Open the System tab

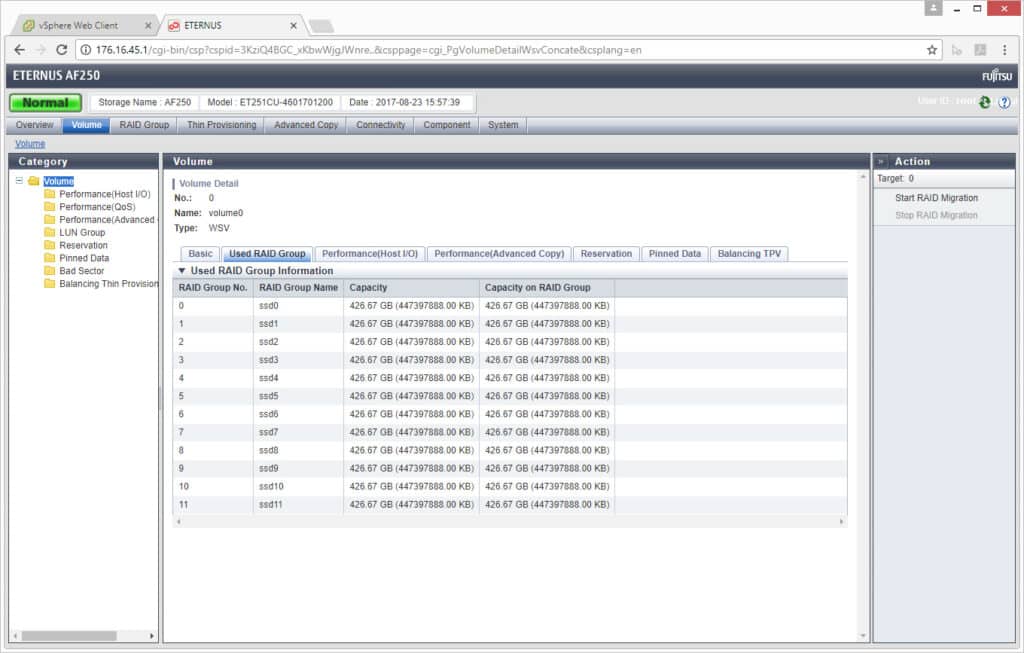[x=503, y=125]
